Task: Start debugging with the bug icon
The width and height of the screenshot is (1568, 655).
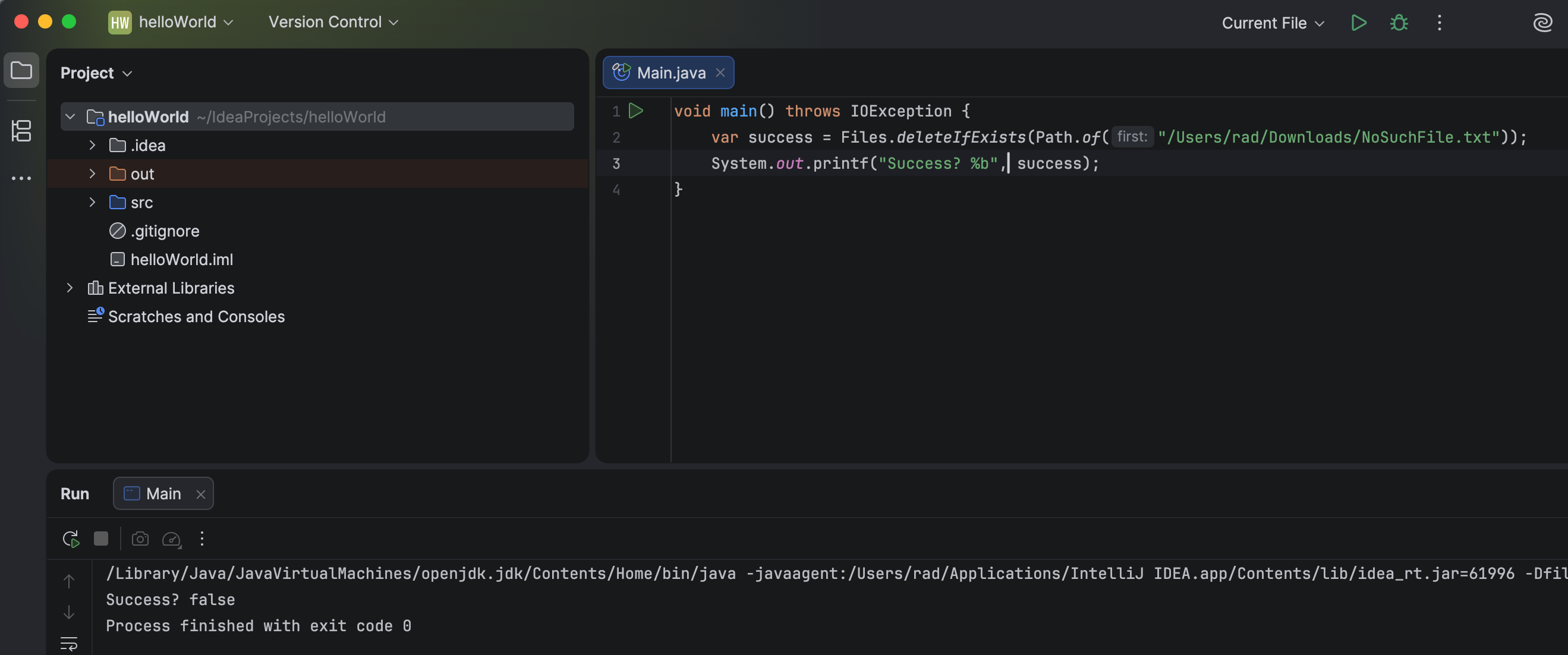Action: tap(1399, 23)
